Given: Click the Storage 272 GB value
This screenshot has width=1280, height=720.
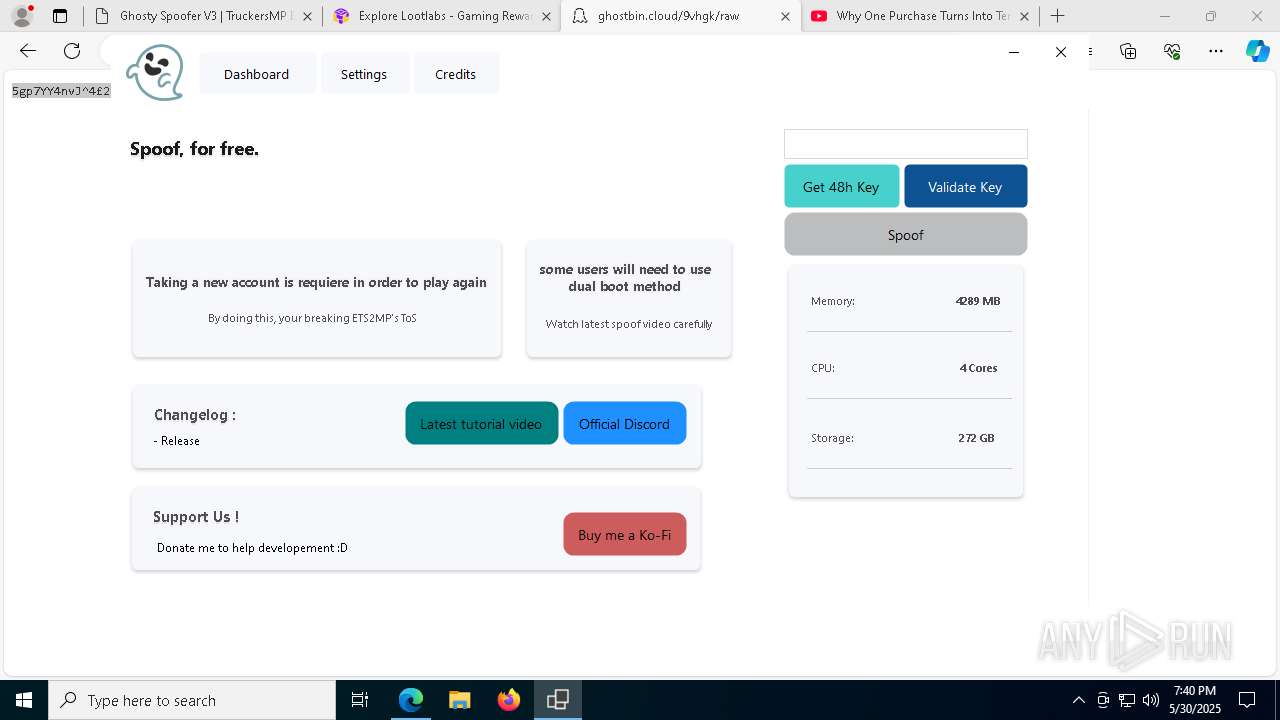Looking at the screenshot, I should pos(976,438).
